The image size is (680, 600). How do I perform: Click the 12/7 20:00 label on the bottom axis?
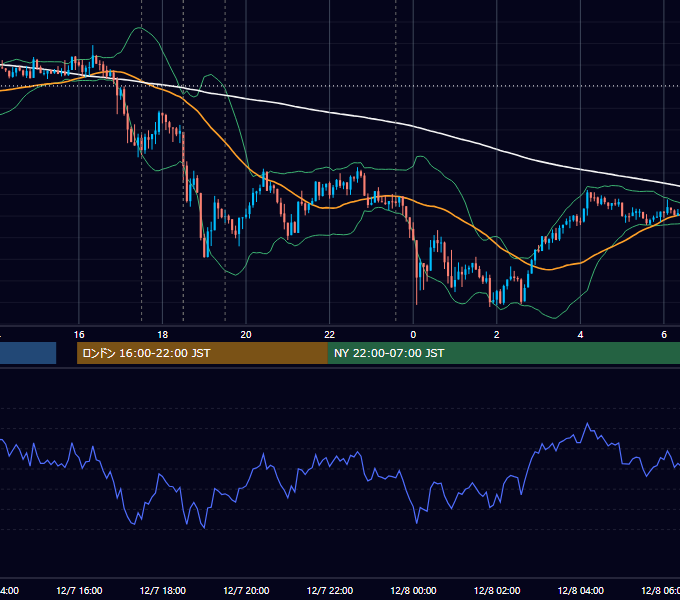point(246,591)
